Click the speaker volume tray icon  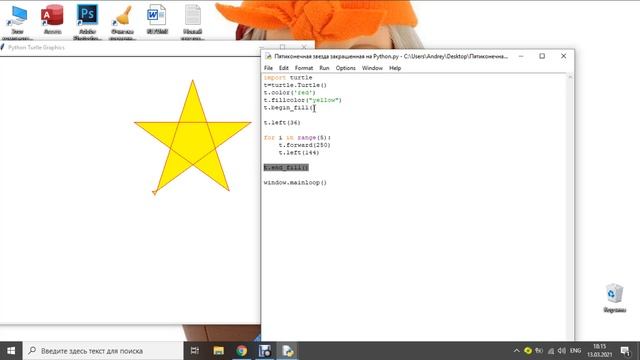[562, 351]
